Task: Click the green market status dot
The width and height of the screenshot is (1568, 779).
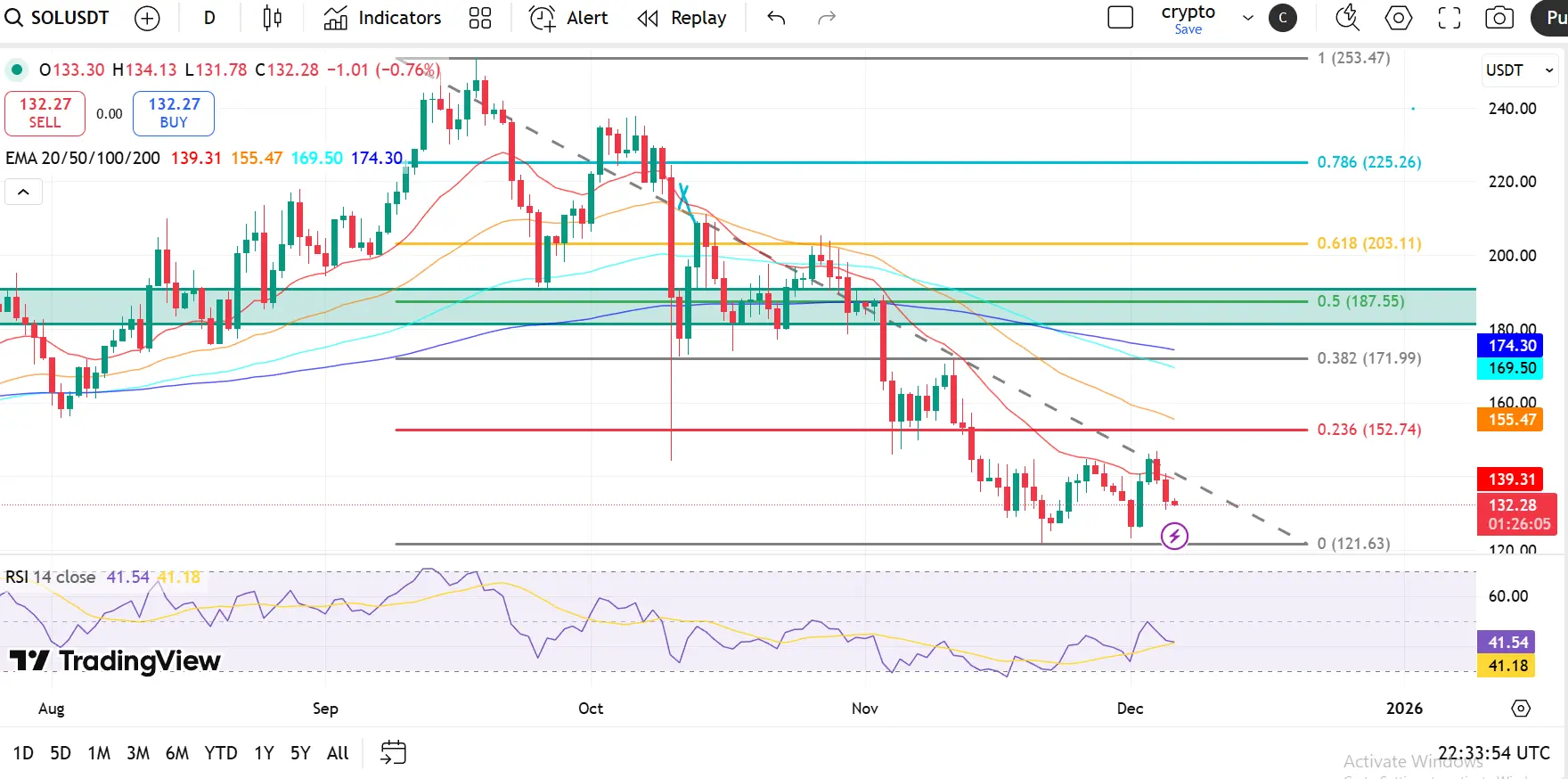Action: coord(16,70)
